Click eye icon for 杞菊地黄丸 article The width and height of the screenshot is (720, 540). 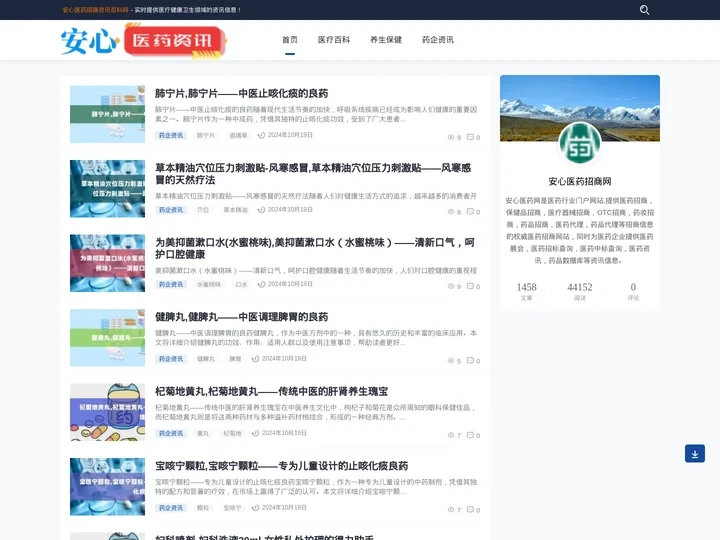point(451,435)
